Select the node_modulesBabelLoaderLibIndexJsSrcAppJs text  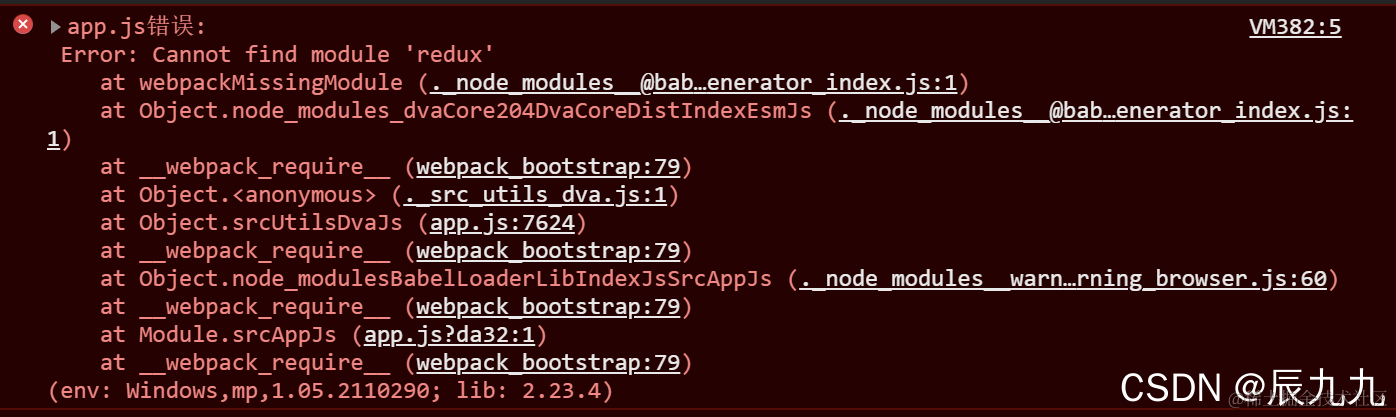pyautogui.click(x=502, y=279)
